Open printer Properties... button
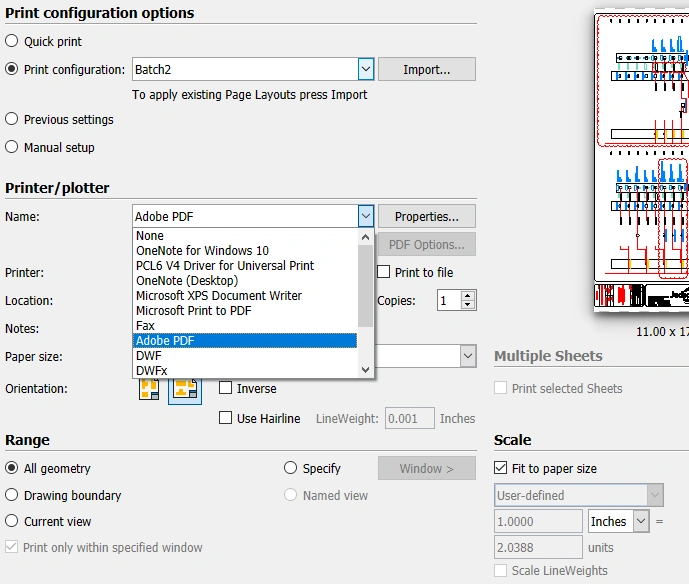This screenshot has width=689, height=584. pyautogui.click(x=427, y=216)
